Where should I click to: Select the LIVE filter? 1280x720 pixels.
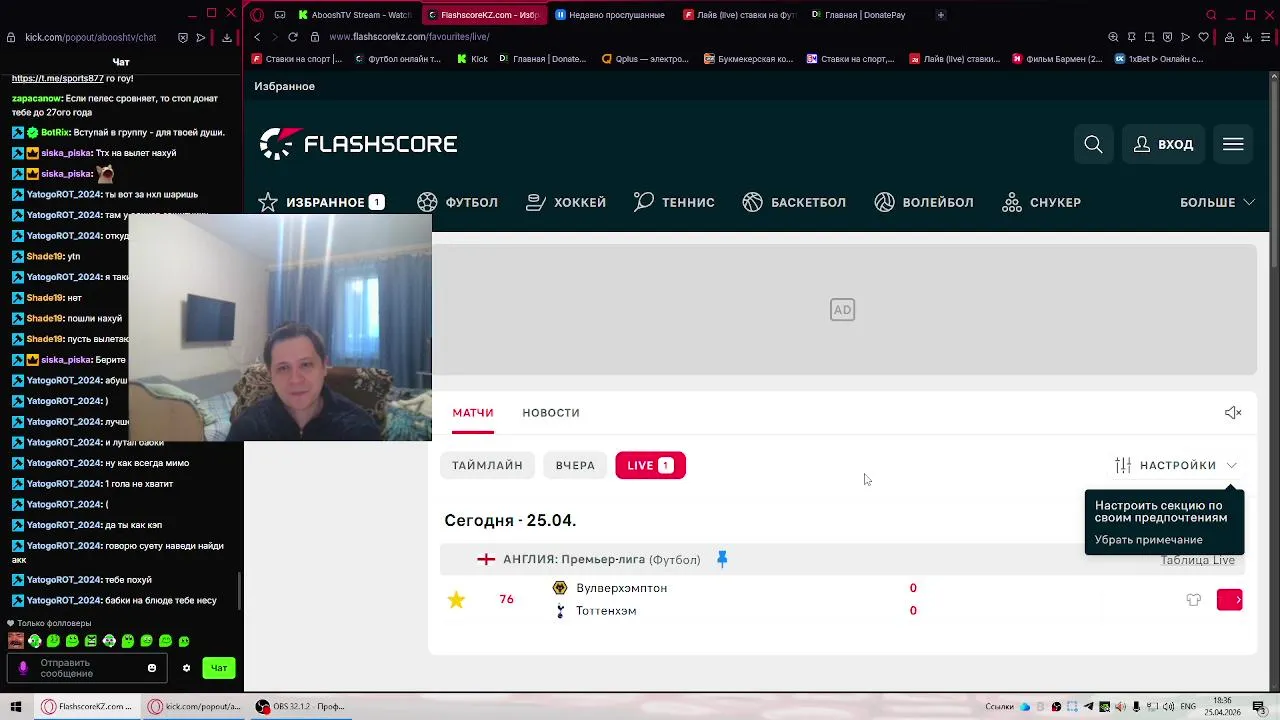click(x=650, y=465)
